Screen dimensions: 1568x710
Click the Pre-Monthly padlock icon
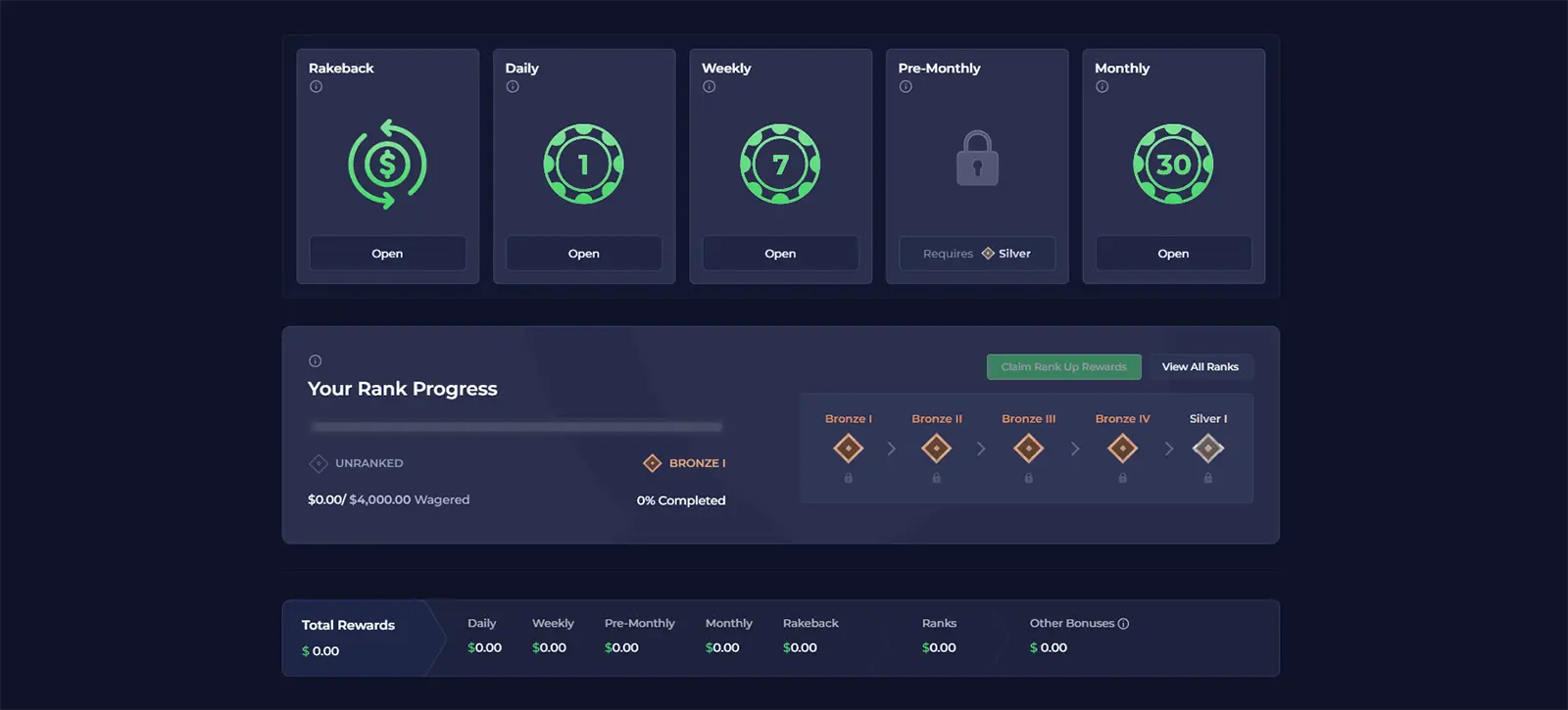[977, 158]
